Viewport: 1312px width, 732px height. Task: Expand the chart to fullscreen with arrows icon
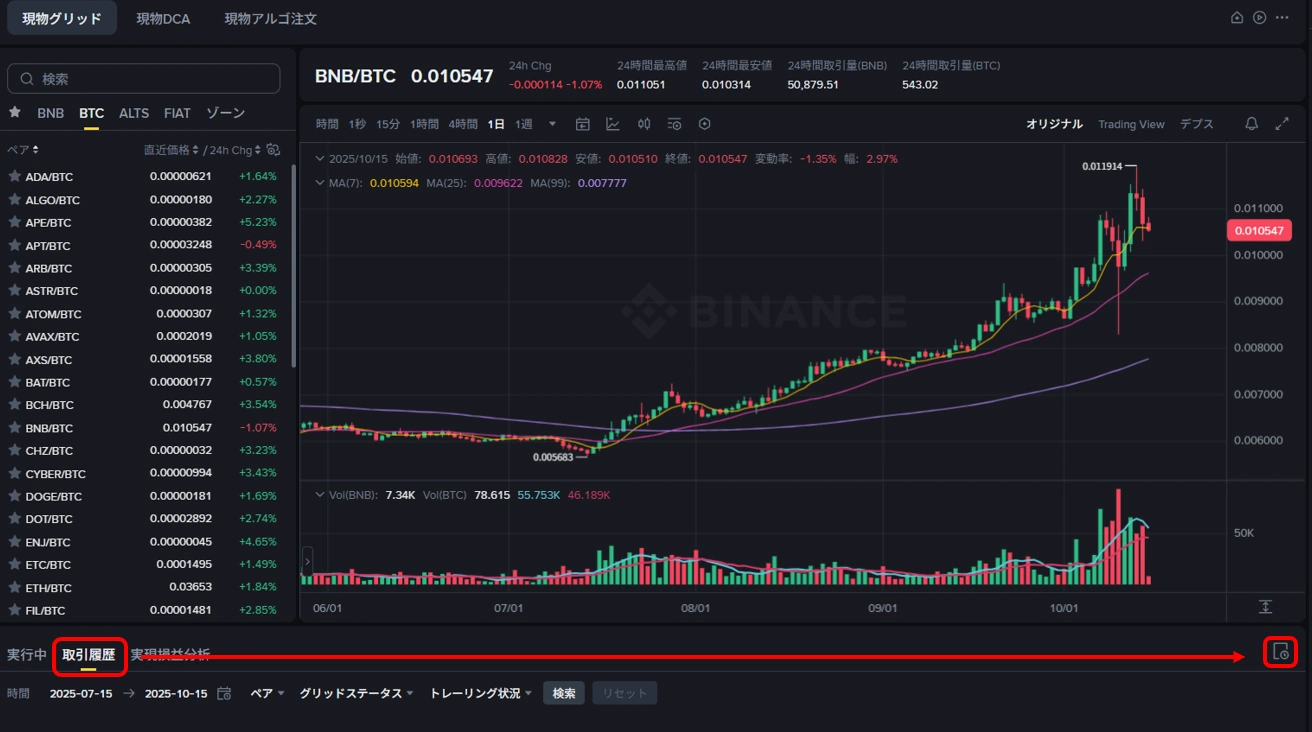point(1283,123)
